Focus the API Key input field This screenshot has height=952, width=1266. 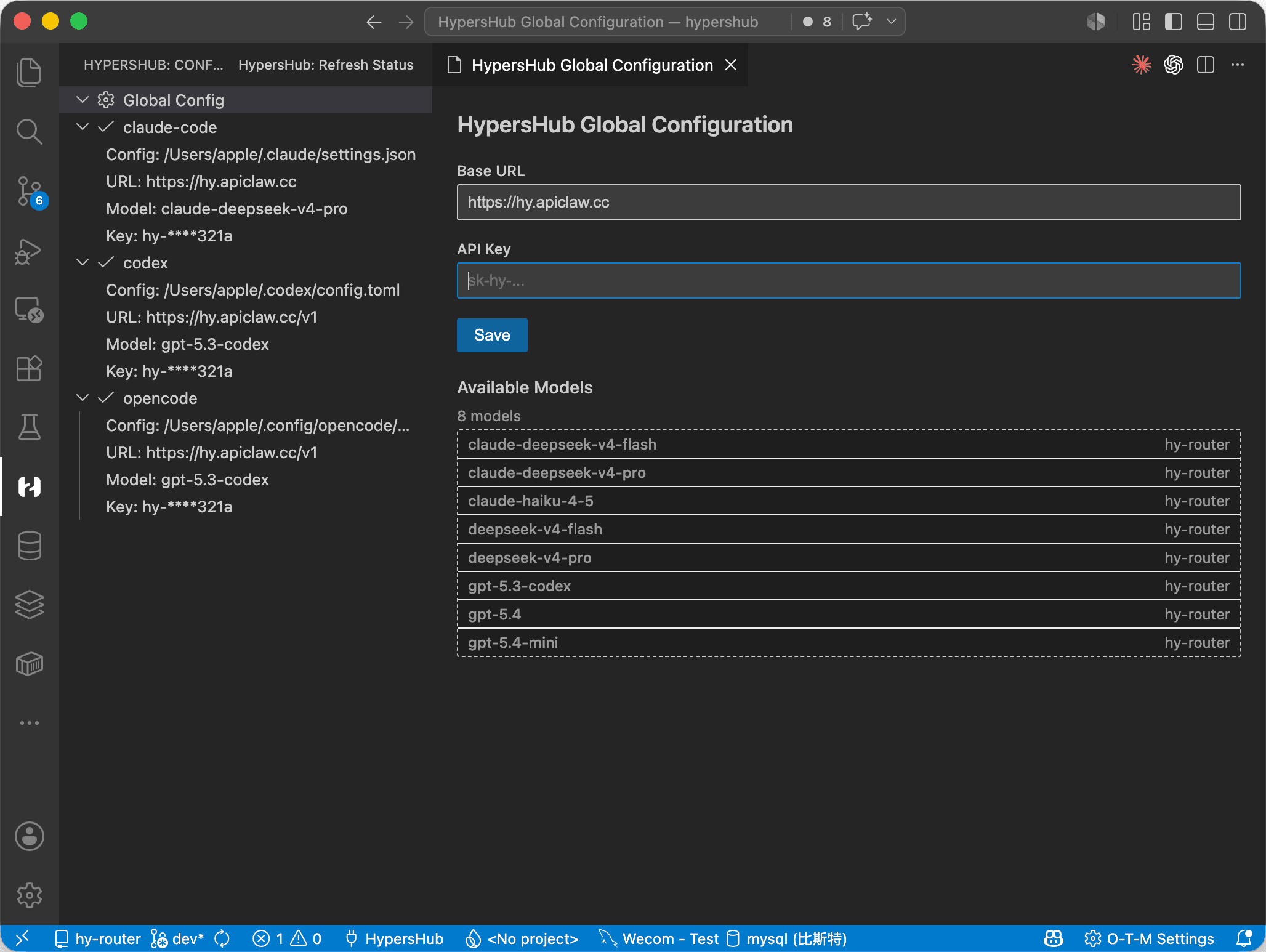pos(849,281)
